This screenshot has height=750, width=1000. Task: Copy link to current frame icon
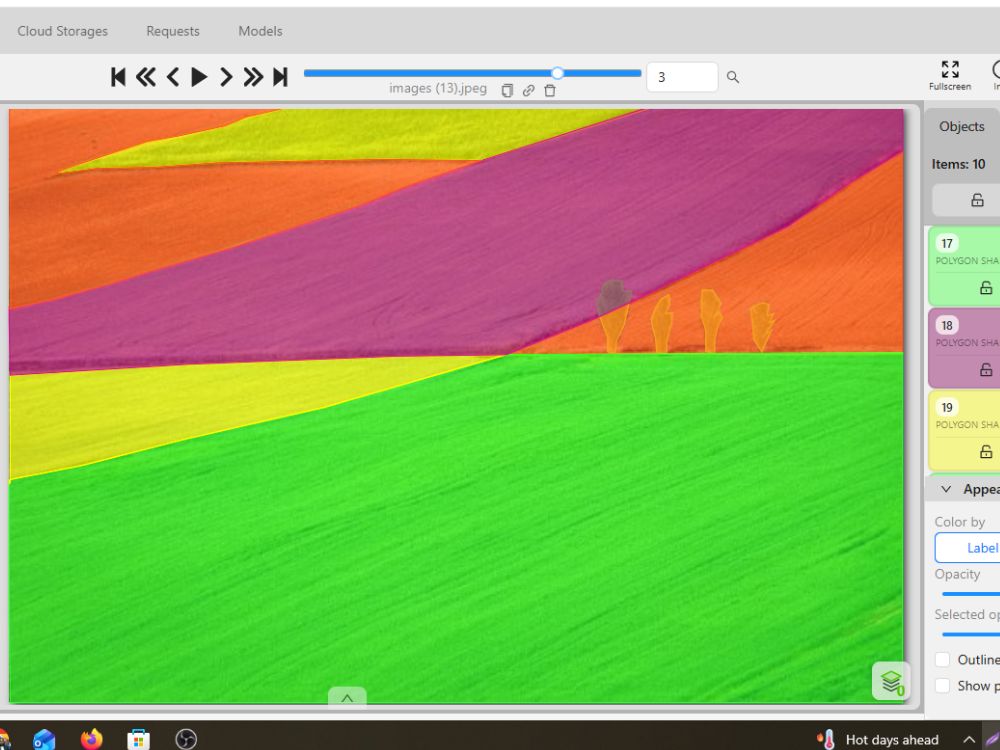point(528,91)
